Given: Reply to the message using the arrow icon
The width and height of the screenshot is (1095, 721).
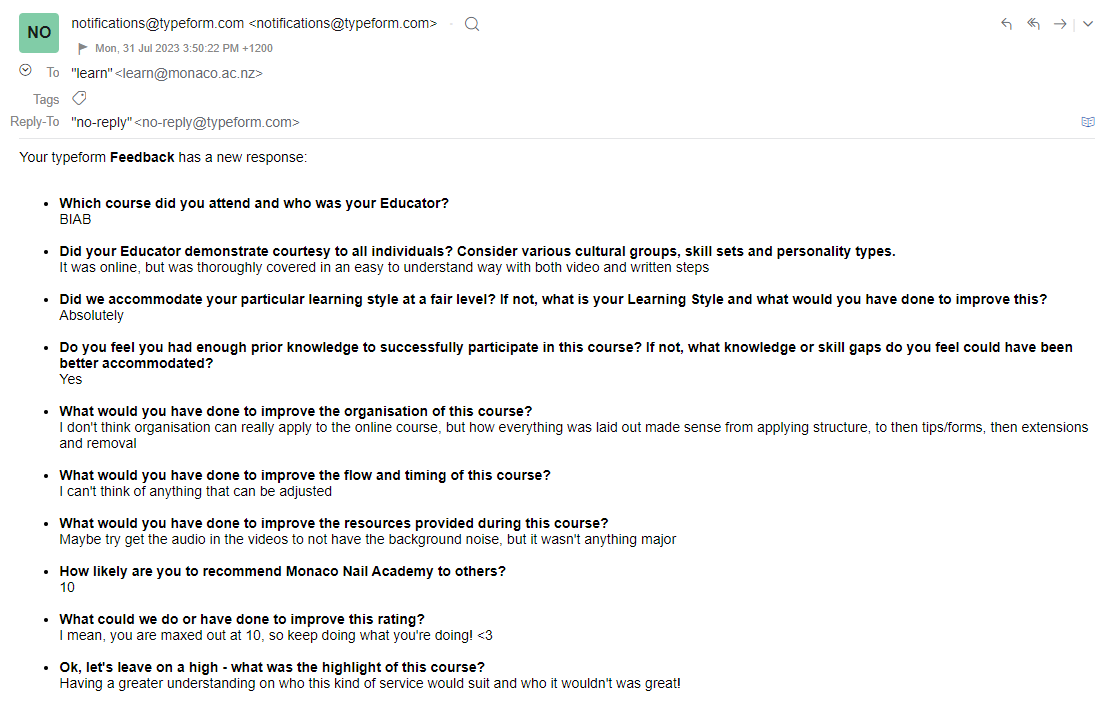Looking at the screenshot, I should click(x=1006, y=24).
